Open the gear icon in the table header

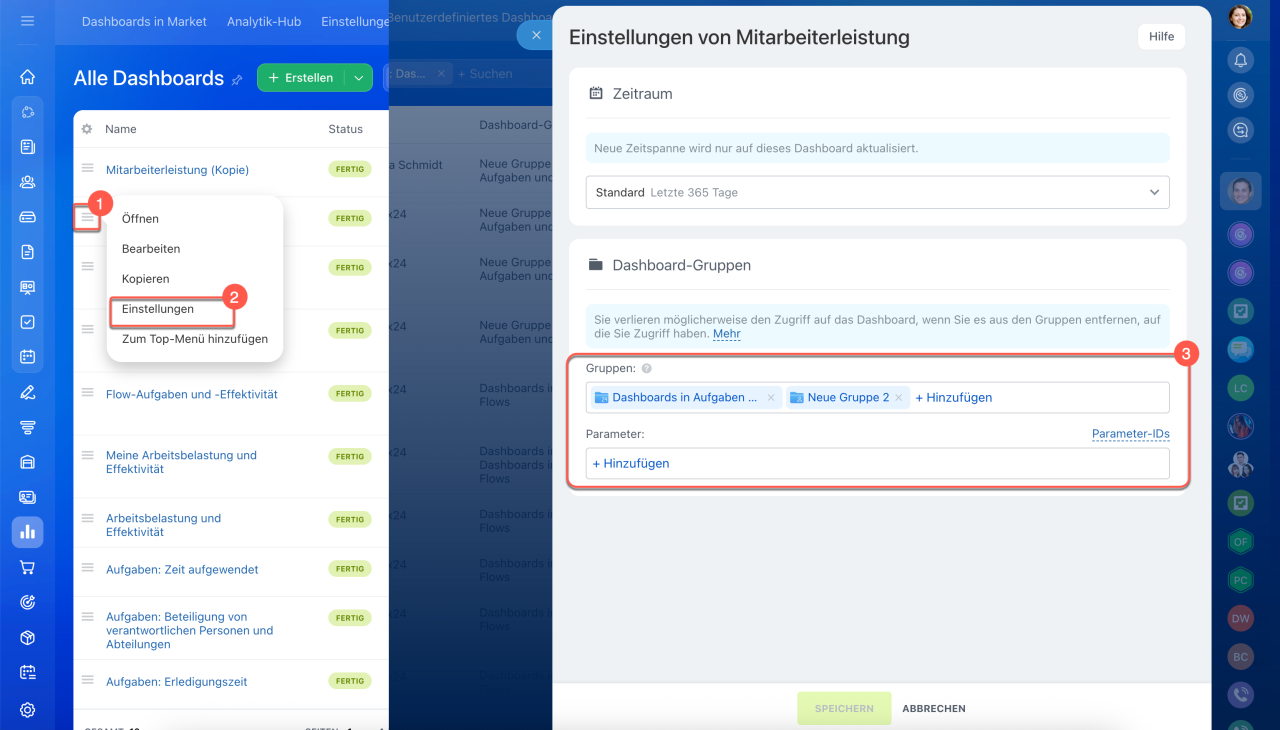pos(87,129)
